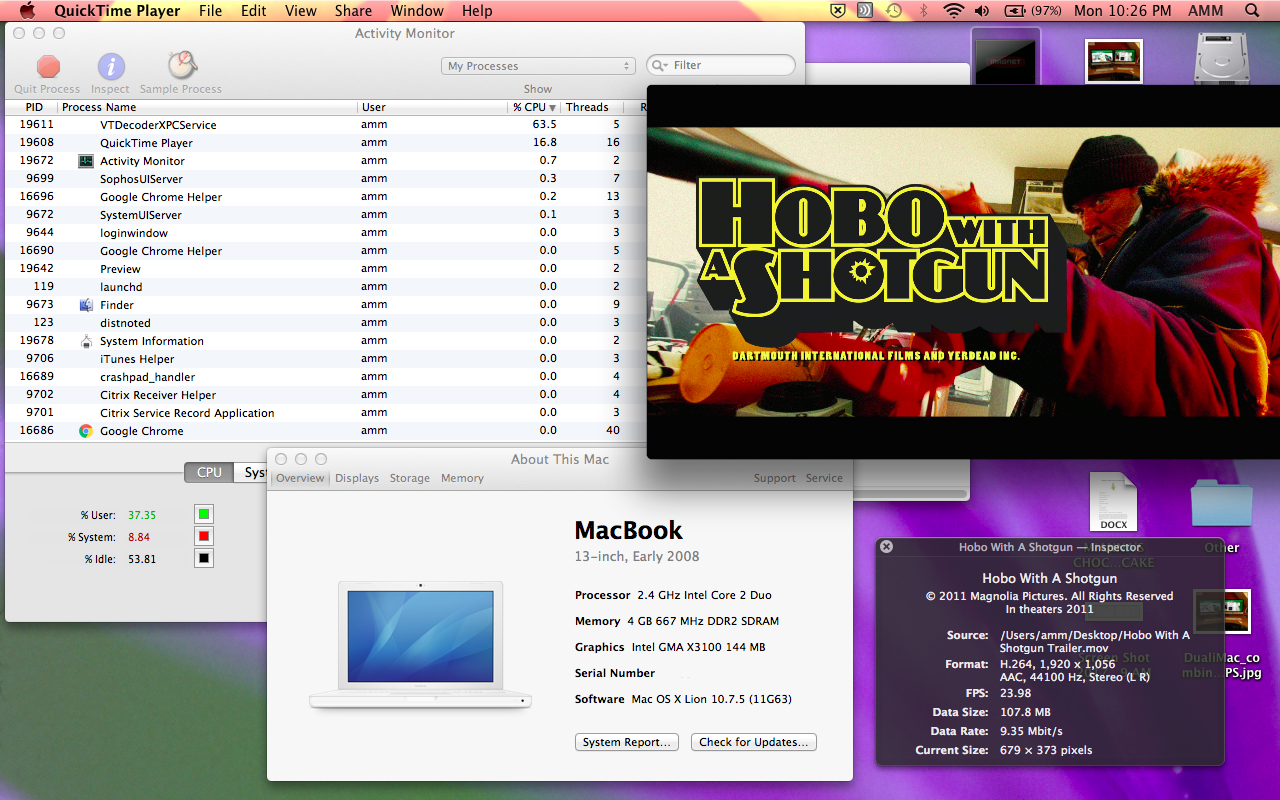Viewport: 1280px width, 800px height.
Task: Click the Hobo With A Shotgun video
Action: point(963,271)
